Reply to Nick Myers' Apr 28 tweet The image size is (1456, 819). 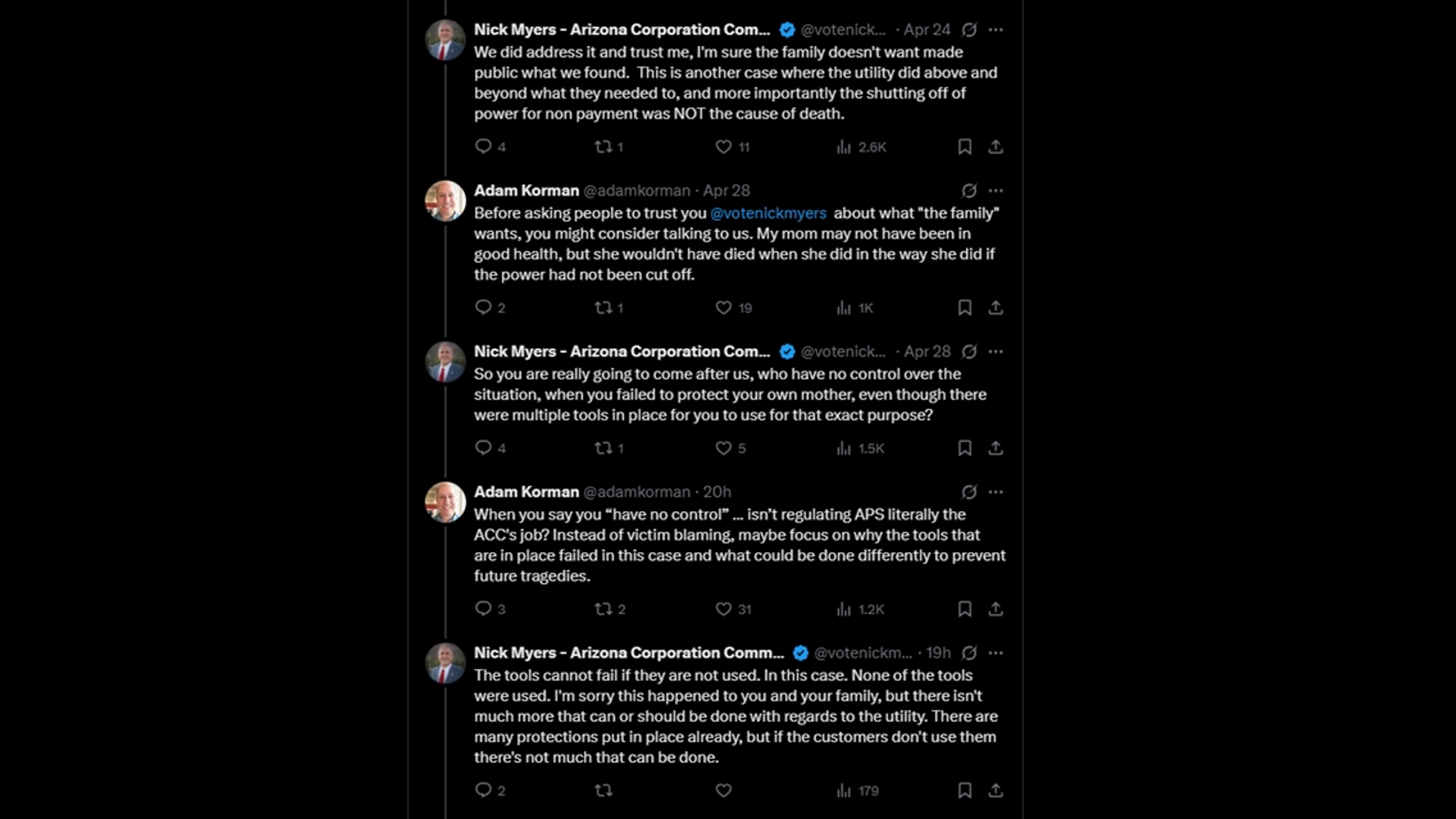[483, 448]
